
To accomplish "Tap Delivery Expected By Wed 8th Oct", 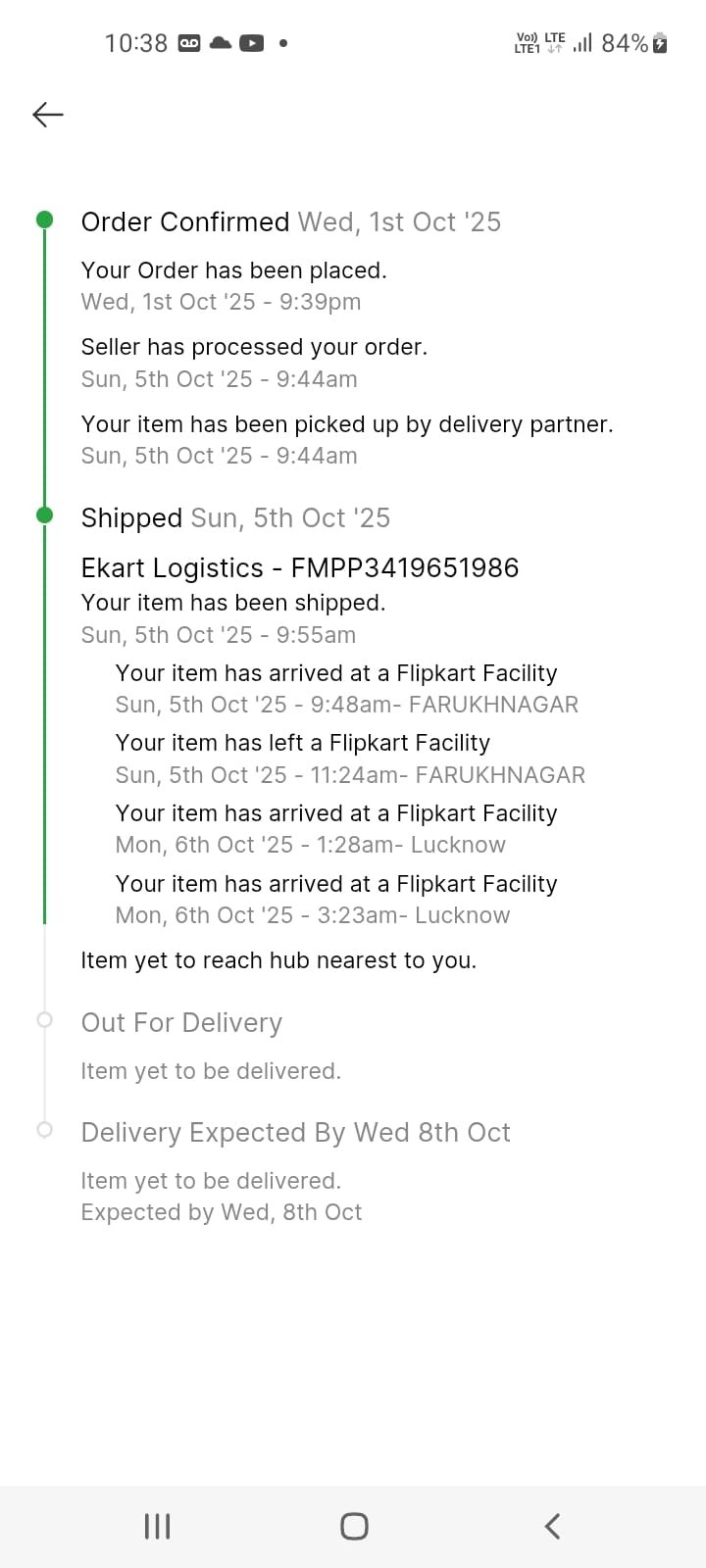I will [295, 1133].
